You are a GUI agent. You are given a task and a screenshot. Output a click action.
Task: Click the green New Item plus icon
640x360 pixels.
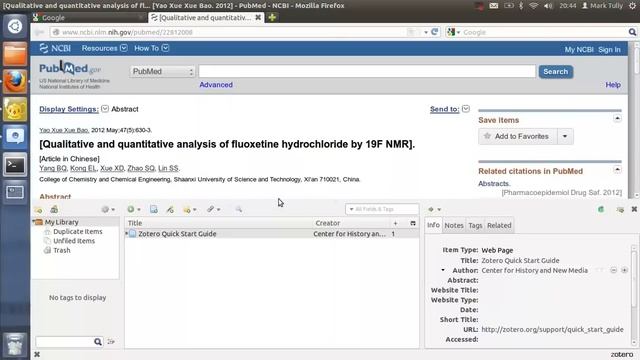[x=133, y=209]
